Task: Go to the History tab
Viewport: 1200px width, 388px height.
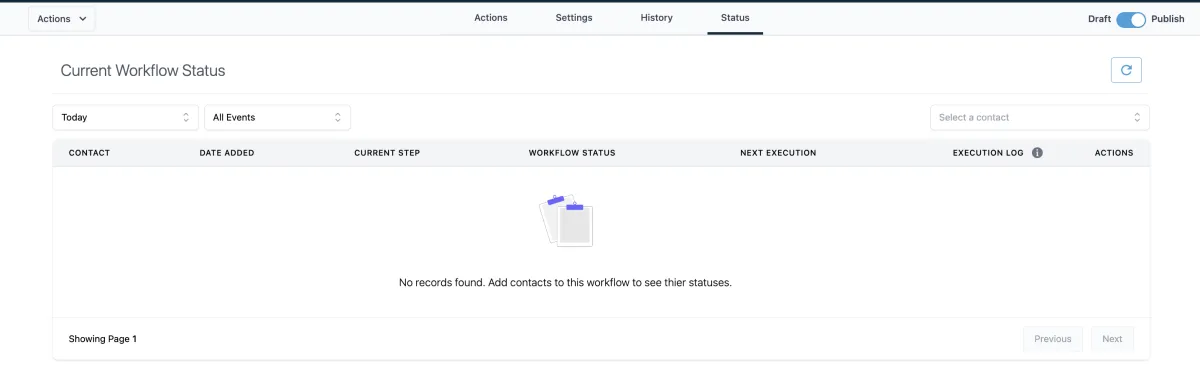Action: tap(657, 18)
